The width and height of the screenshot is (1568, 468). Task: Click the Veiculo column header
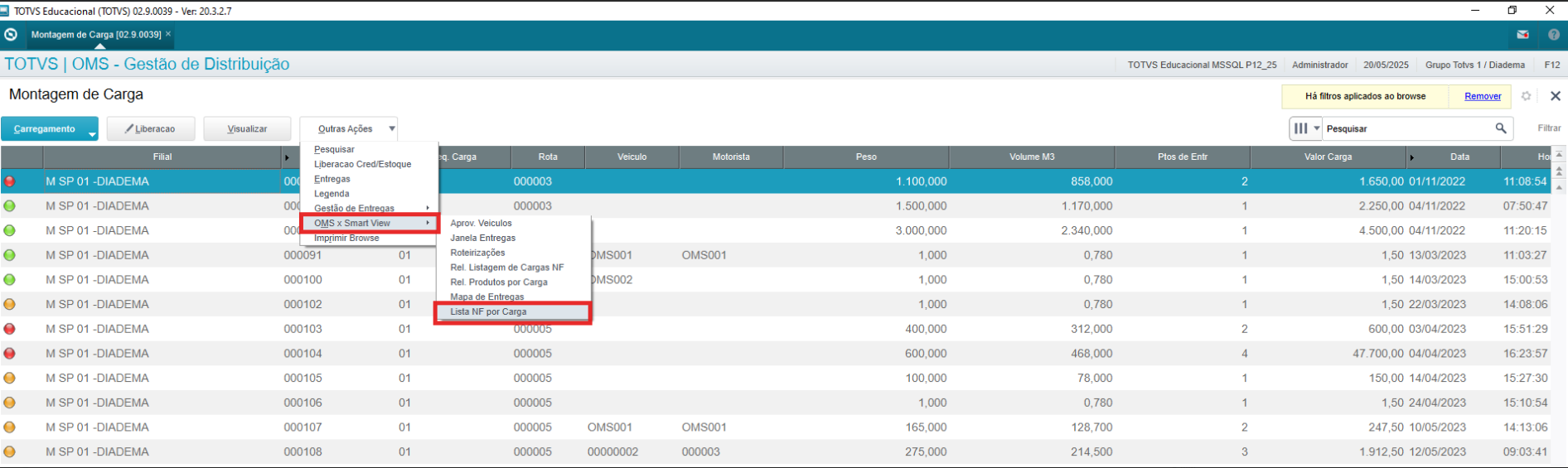click(x=632, y=157)
